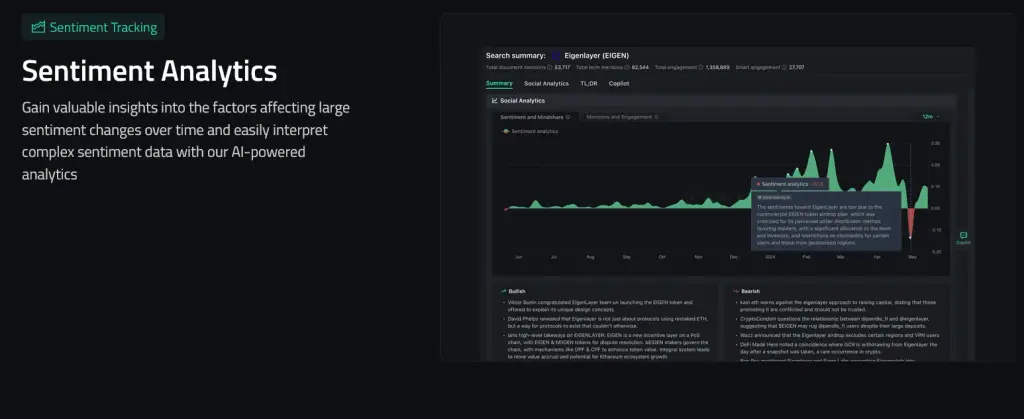Click the 82,544 term mentions value
Screen dimensions: 1024x419
pyautogui.click(x=640, y=67)
